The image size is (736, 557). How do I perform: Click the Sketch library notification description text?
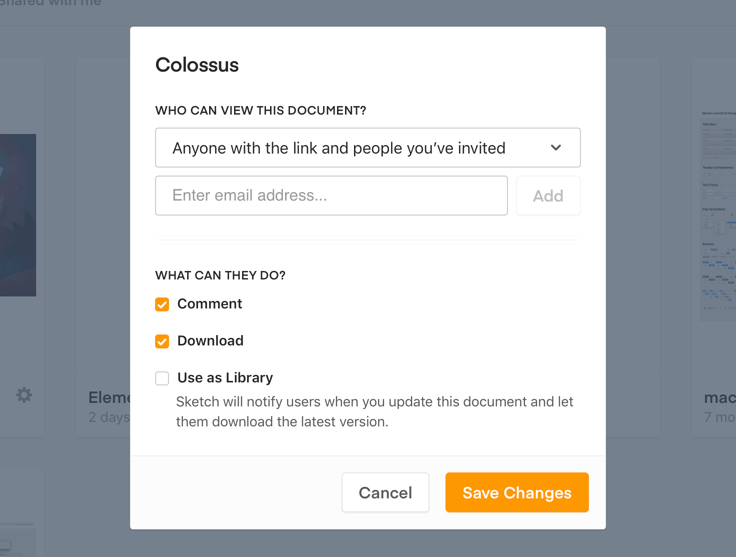tap(374, 411)
